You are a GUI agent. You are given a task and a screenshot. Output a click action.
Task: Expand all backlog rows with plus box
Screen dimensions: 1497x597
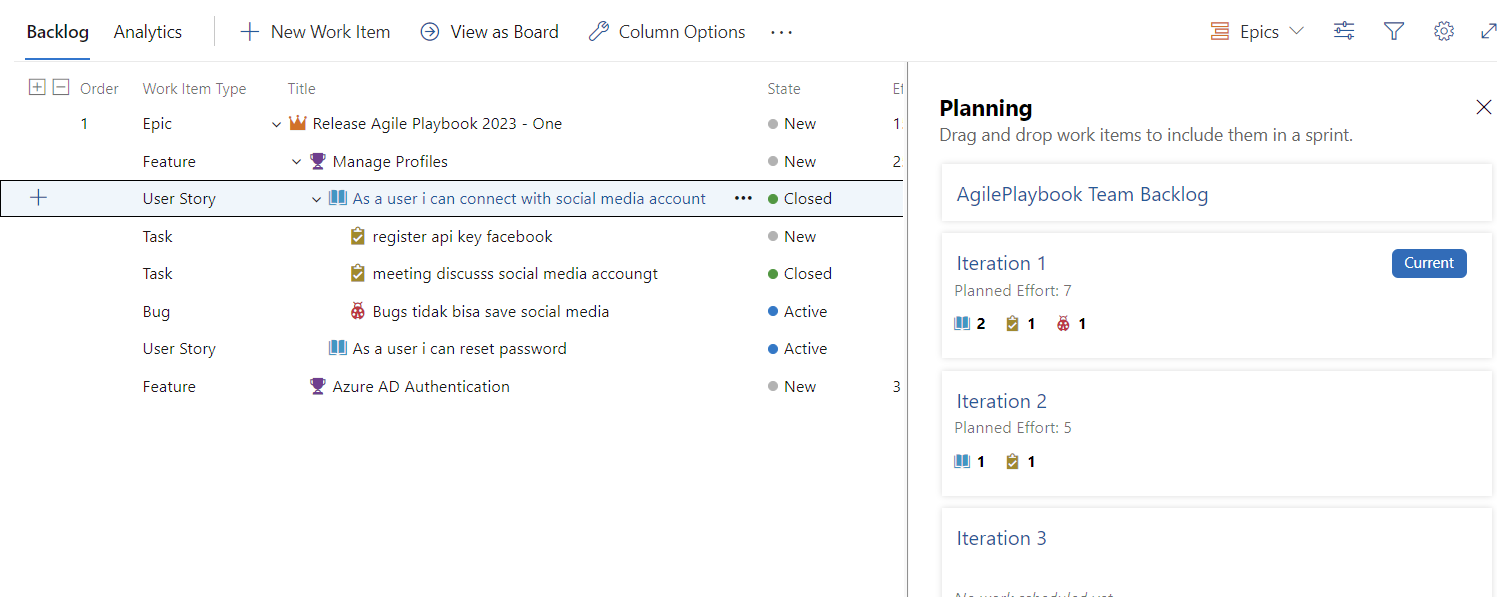point(37,87)
